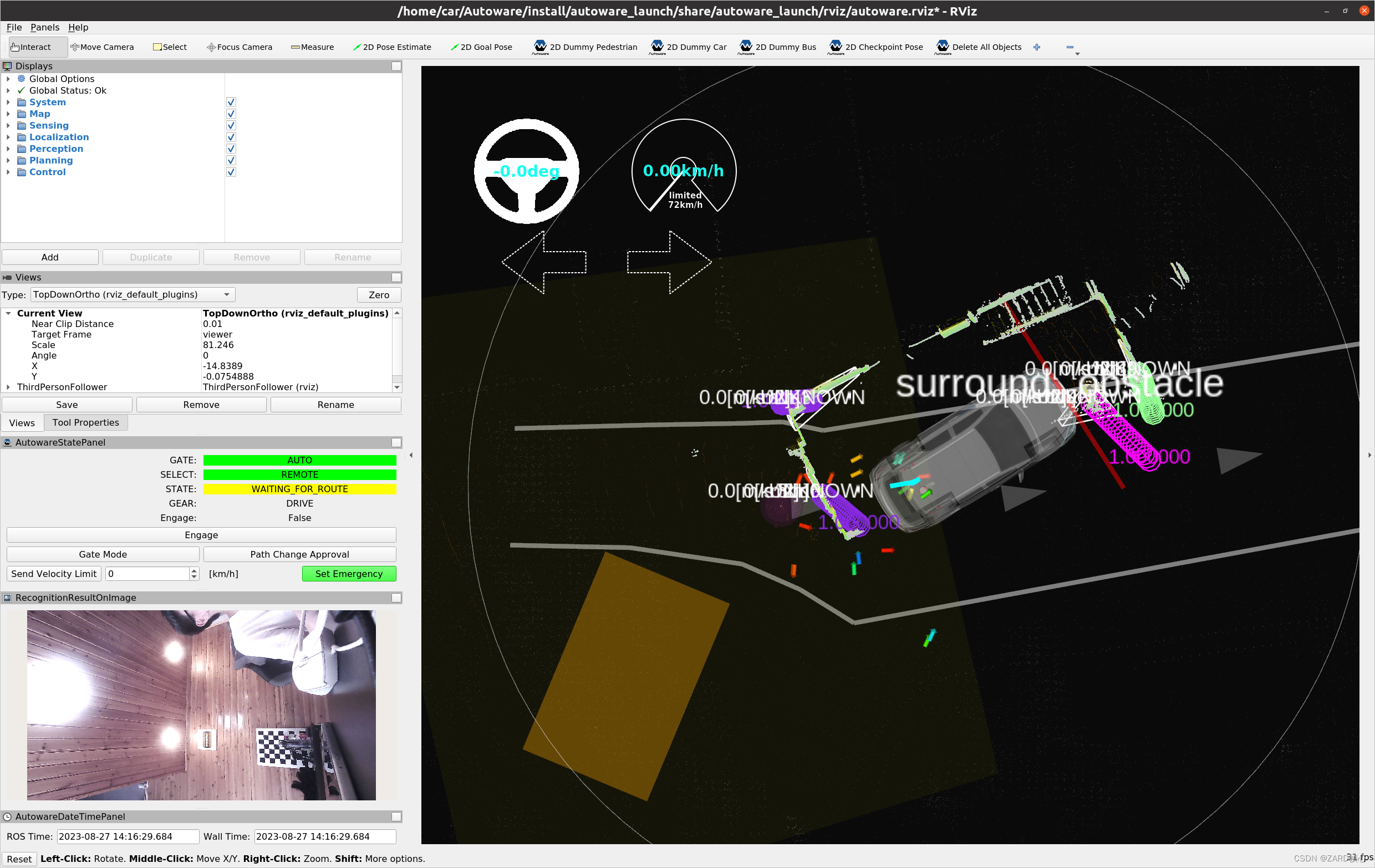Click the Displays panel monitor icon
This screenshot has height=868, width=1375.
coord(7,66)
